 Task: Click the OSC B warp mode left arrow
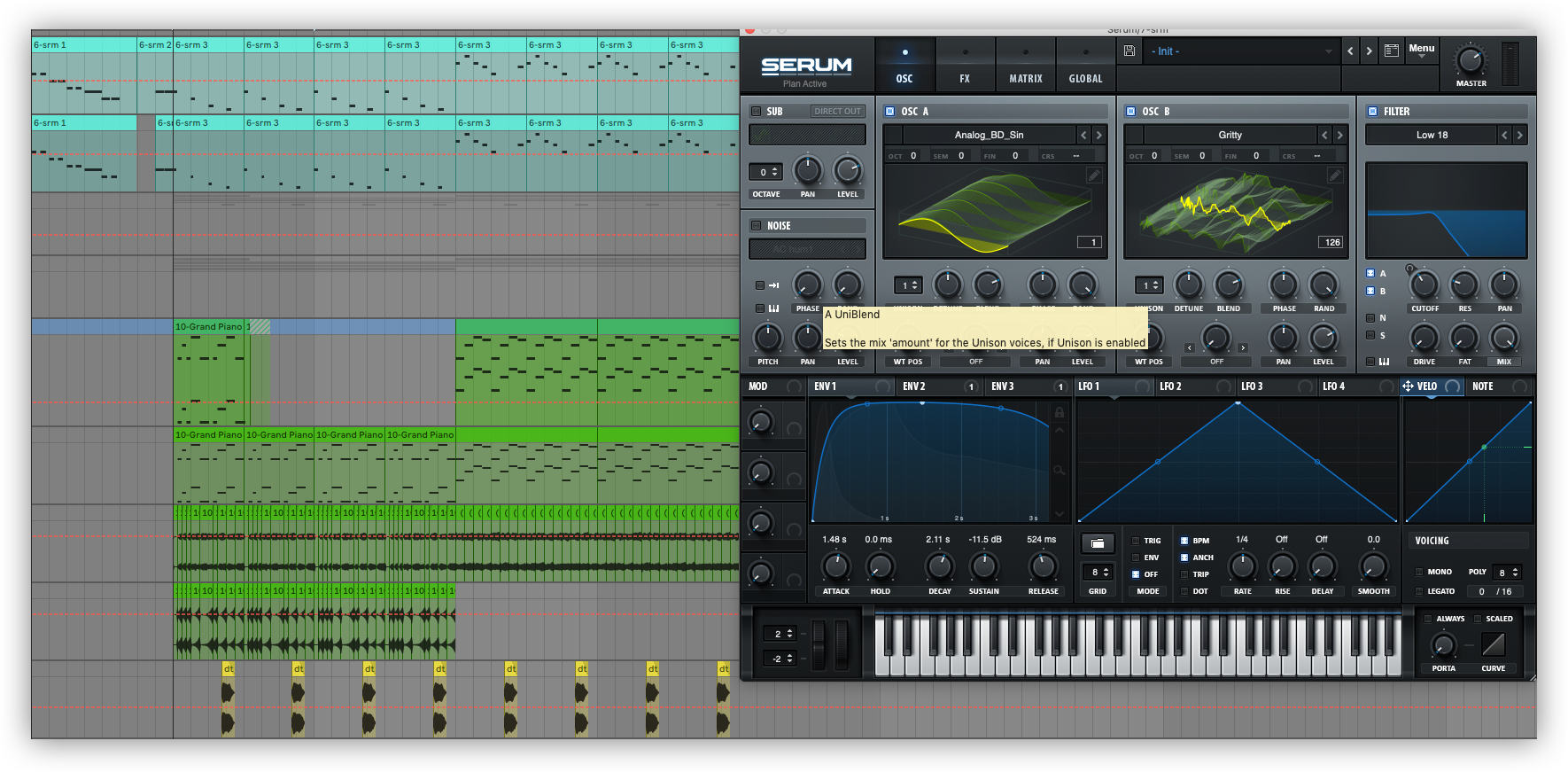point(1190,348)
